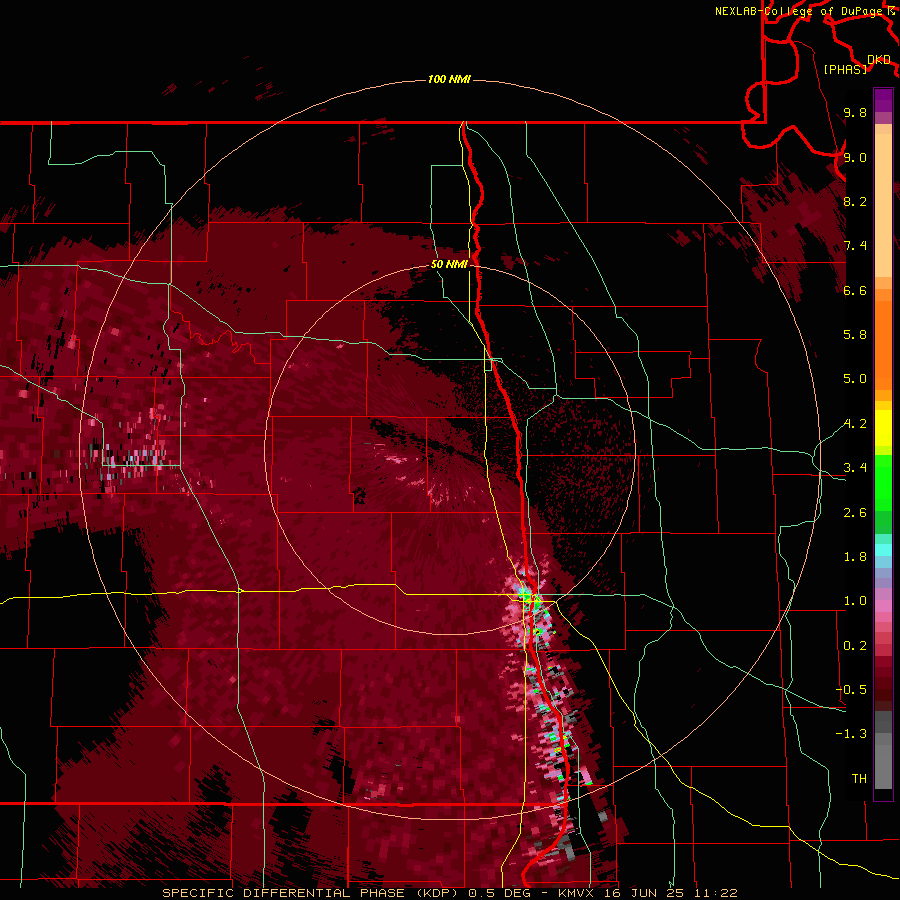
Task: Select the 8.2 scale value
Action: coord(855,201)
